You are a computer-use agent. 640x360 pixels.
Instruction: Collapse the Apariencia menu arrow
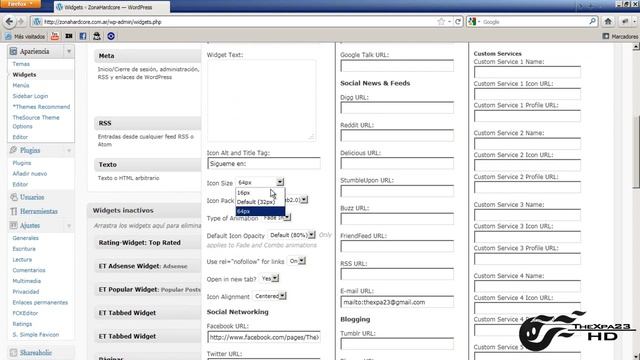69,51
